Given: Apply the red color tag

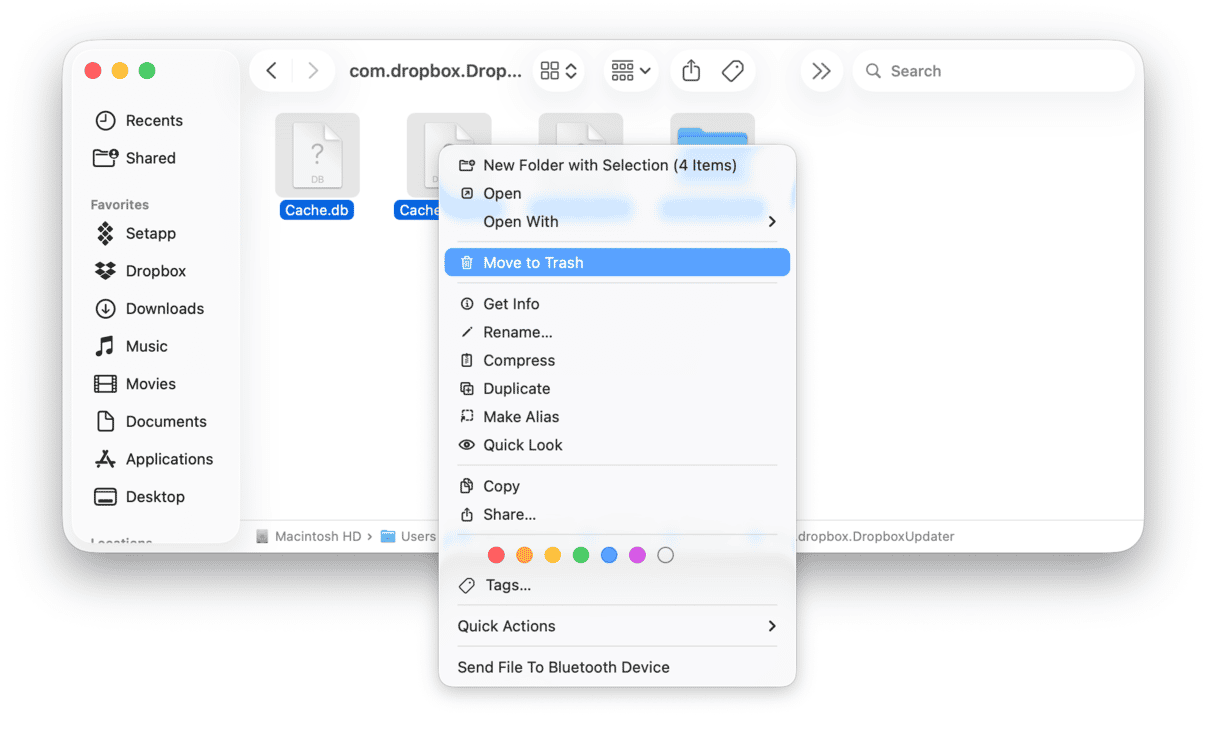Looking at the screenshot, I should [496, 555].
